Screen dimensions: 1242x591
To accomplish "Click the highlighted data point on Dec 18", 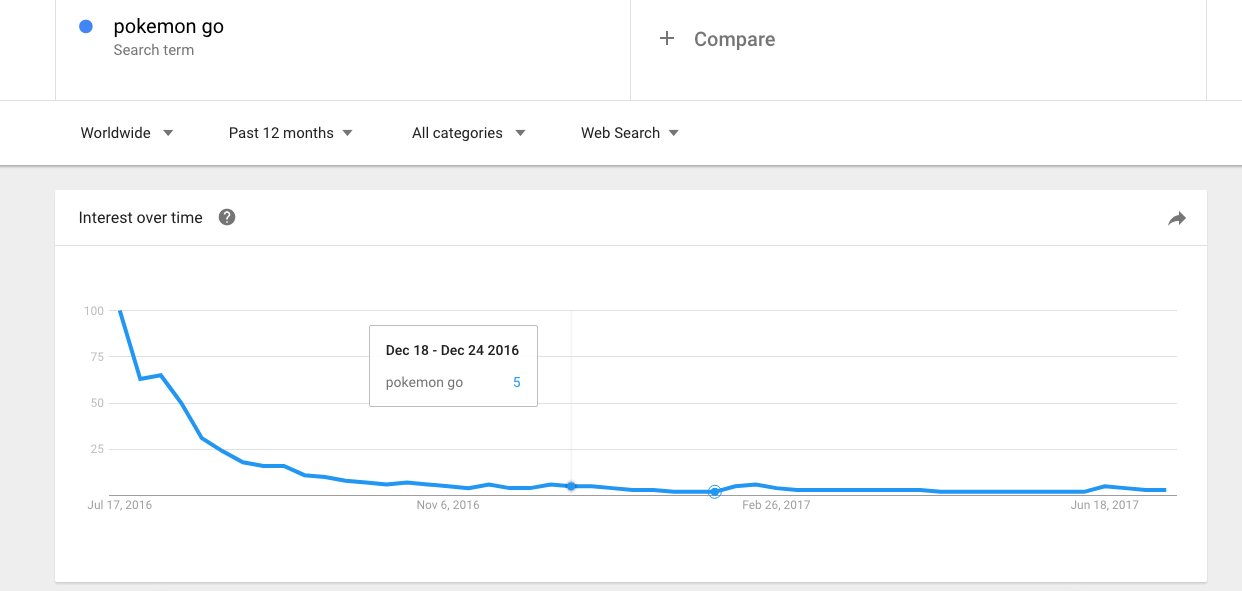I will tap(571, 486).
